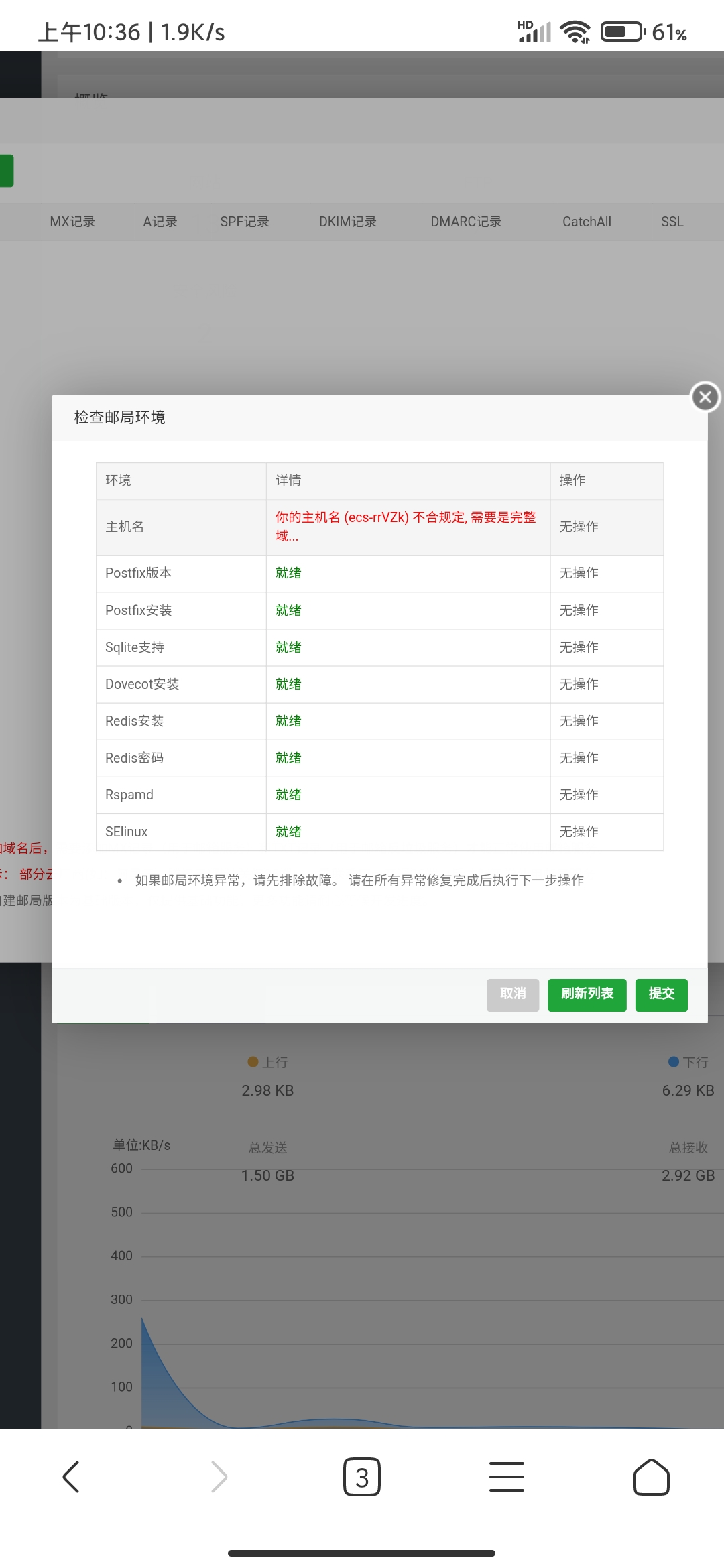Click 就绪 status in SElinux row
Image resolution: width=724 pixels, height=1568 pixels.
tap(288, 832)
